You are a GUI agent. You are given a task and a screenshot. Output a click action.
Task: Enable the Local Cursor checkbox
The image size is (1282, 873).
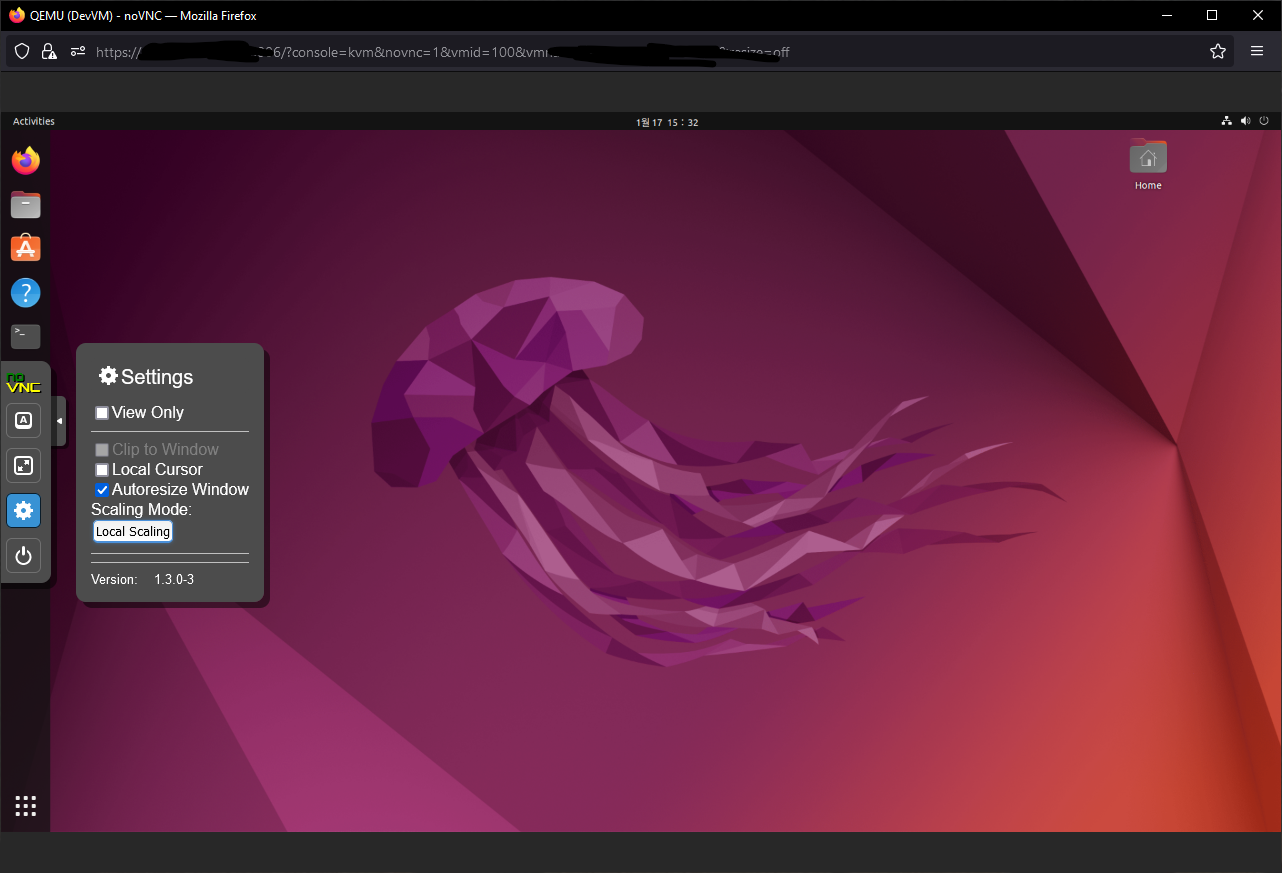(x=102, y=470)
